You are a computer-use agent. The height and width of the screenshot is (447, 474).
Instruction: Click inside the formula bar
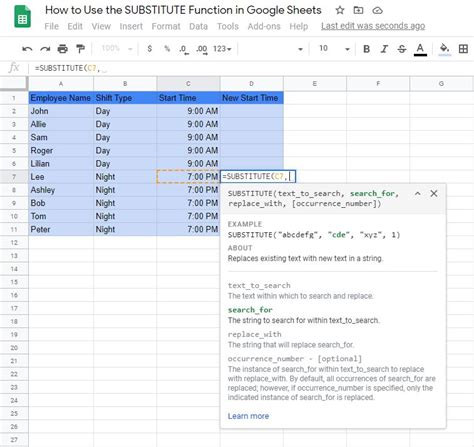pyautogui.click(x=253, y=68)
